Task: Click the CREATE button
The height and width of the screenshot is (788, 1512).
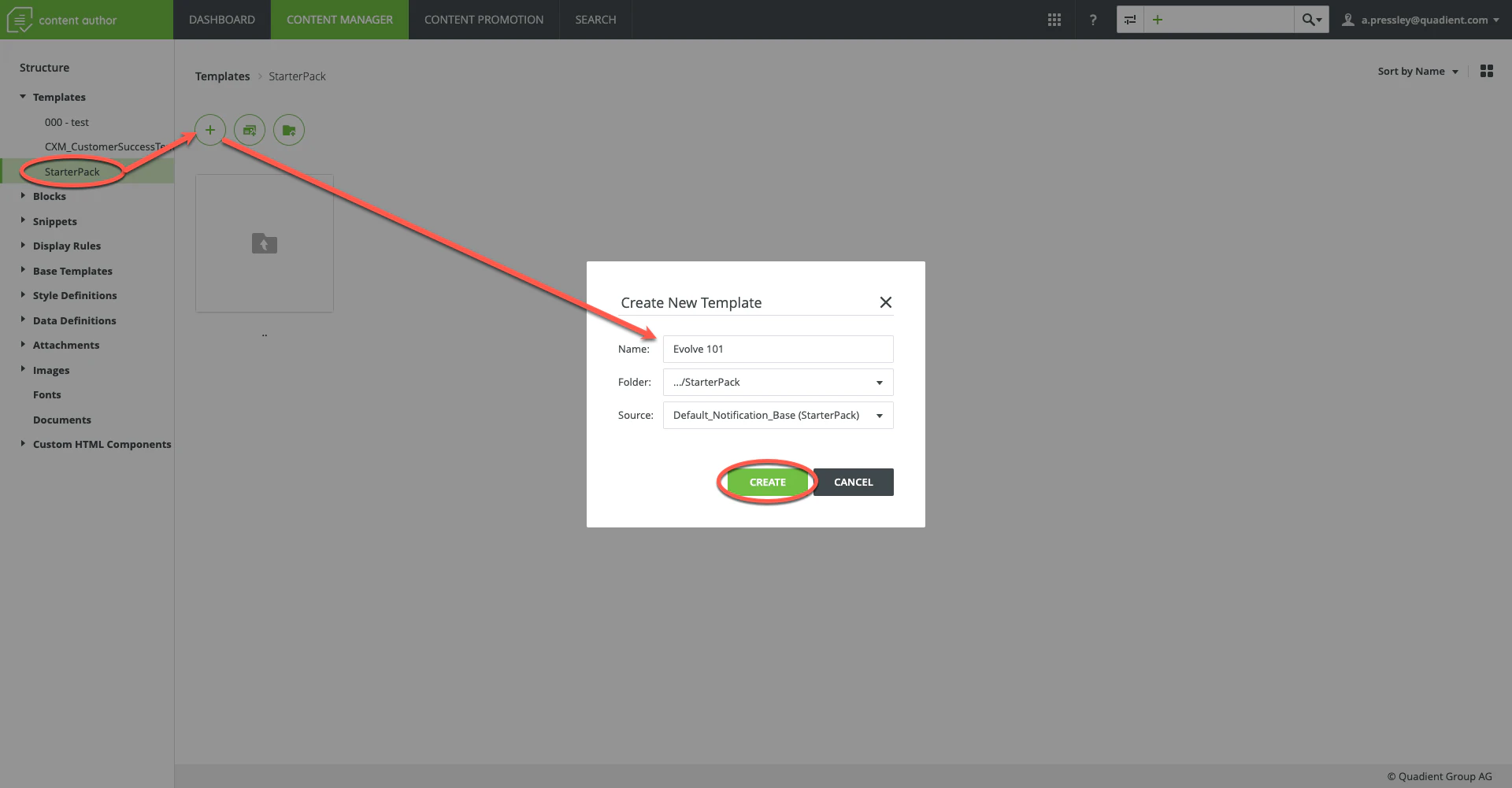Action: tap(766, 482)
